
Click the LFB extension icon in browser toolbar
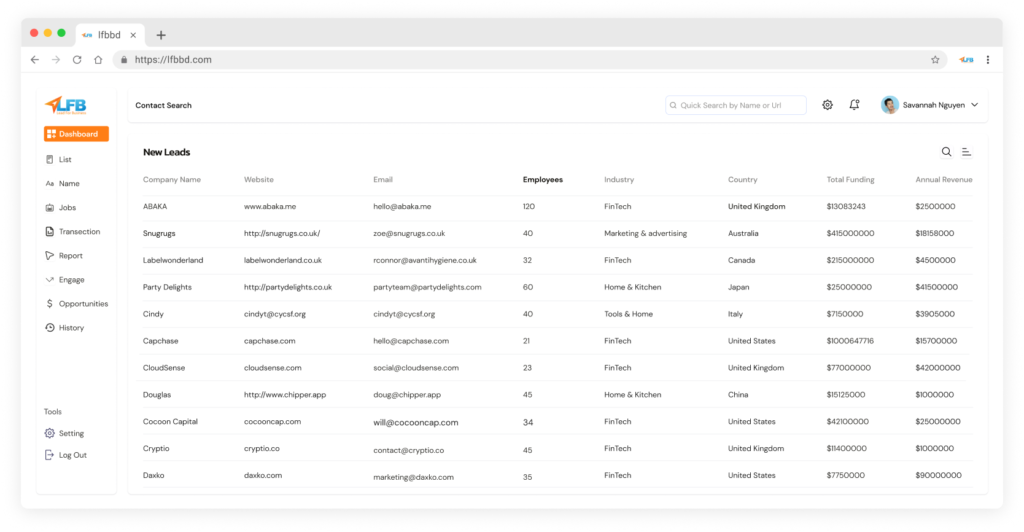click(x=966, y=59)
